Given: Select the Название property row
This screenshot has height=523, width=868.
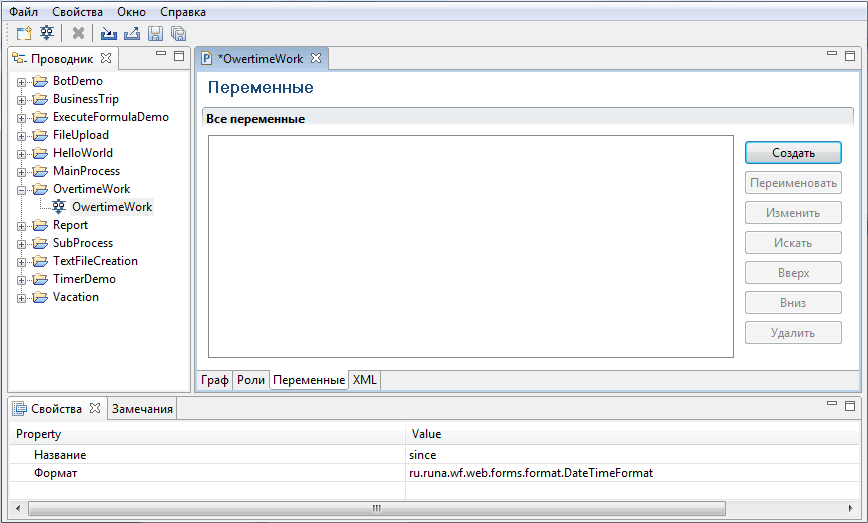Looking at the screenshot, I should coord(435,455).
